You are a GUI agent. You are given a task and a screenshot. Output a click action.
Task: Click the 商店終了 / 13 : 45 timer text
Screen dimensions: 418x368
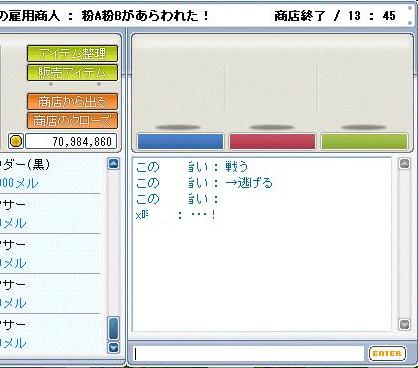pyautogui.click(x=335, y=16)
